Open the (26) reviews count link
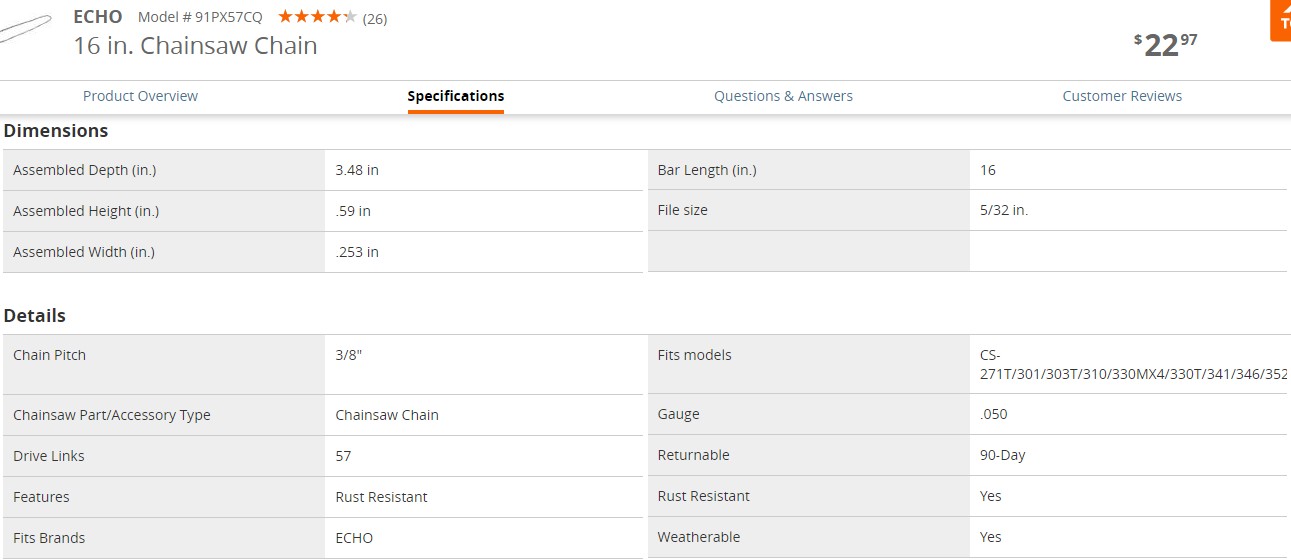This screenshot has height=560, width=1291. coord(375,18)
